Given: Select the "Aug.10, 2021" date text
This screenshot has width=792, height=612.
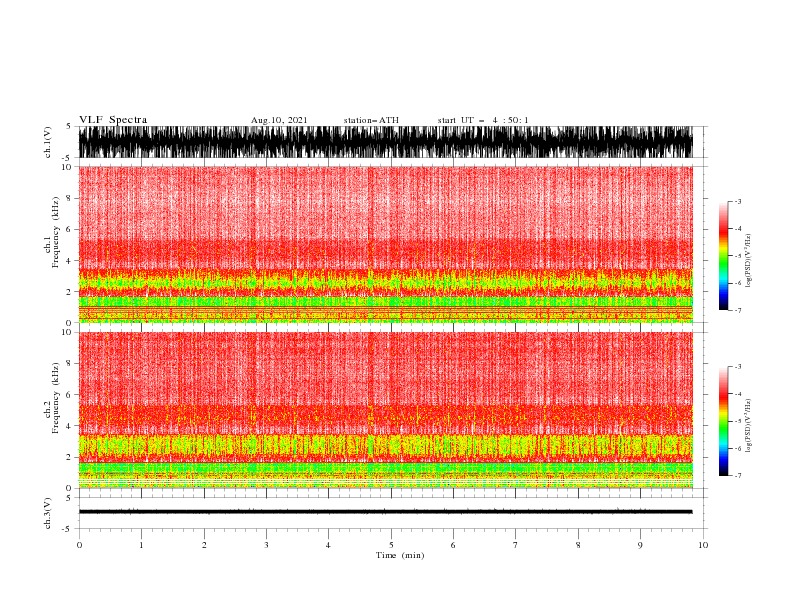Looking at the screenshot, I should click(279, 120).
